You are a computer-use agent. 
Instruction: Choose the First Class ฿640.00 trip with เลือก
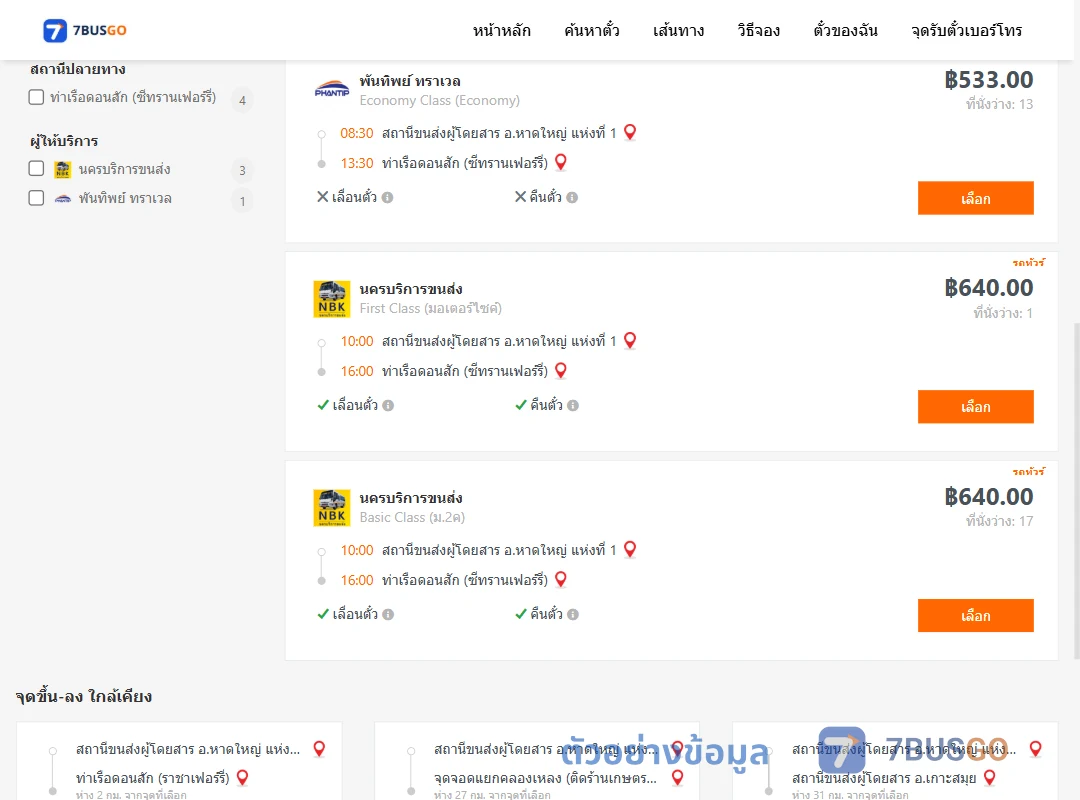[x=975, y=407]
